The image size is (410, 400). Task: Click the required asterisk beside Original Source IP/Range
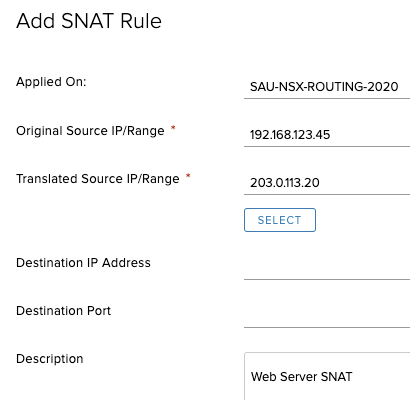coord(173,128)
